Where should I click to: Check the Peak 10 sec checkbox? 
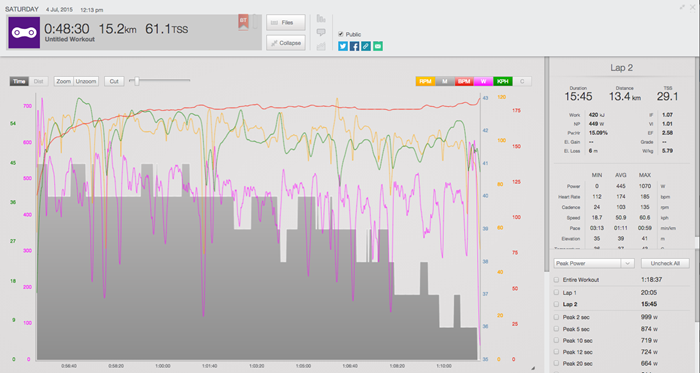556,340
